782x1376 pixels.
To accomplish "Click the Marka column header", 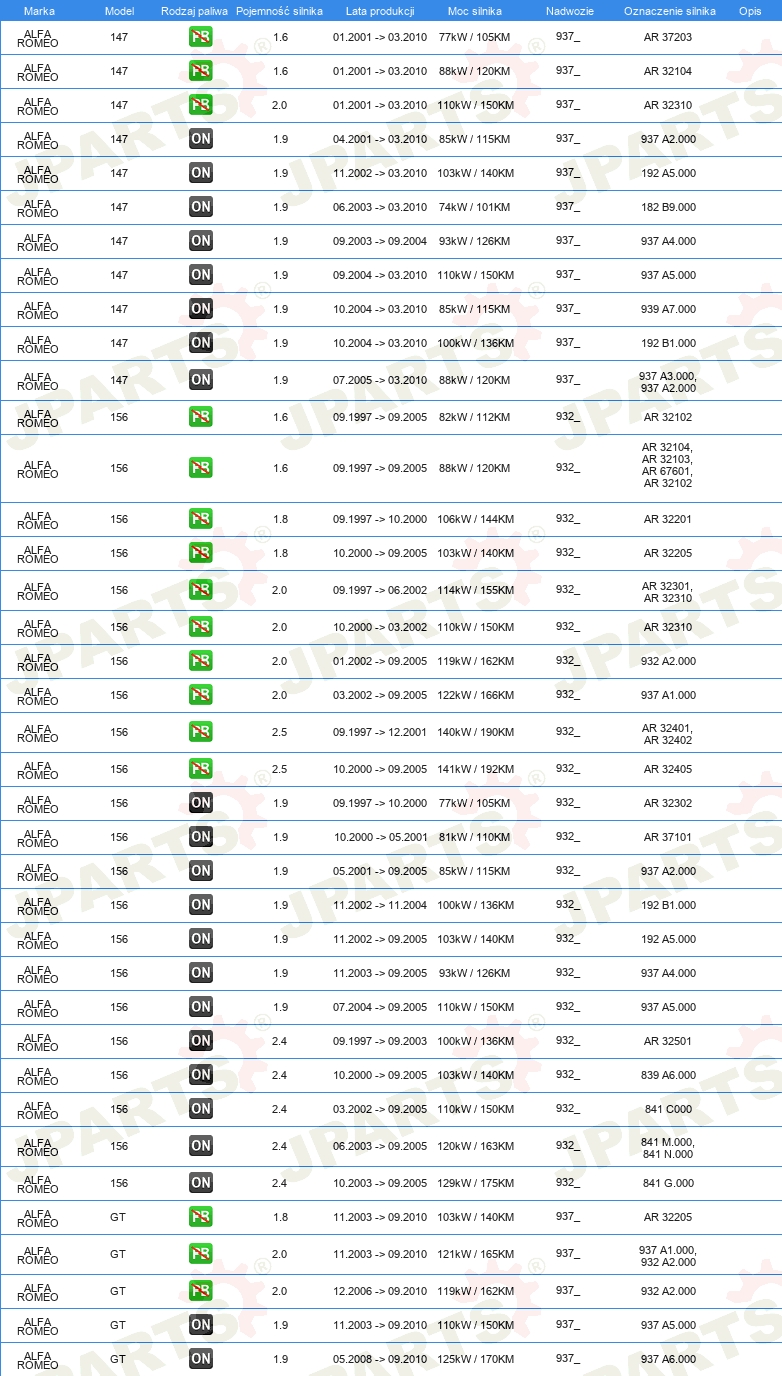I will pyautogui.click(x=39, y=11).
